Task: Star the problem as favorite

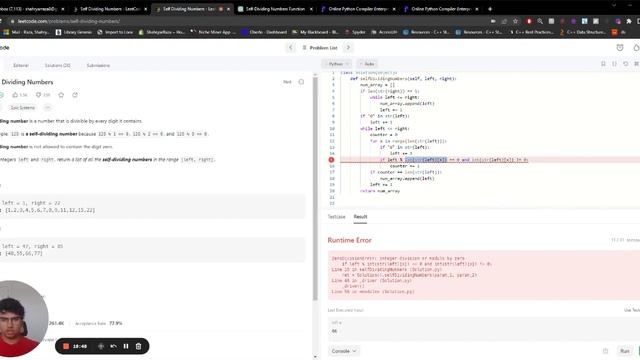Action: pos(61,95)
